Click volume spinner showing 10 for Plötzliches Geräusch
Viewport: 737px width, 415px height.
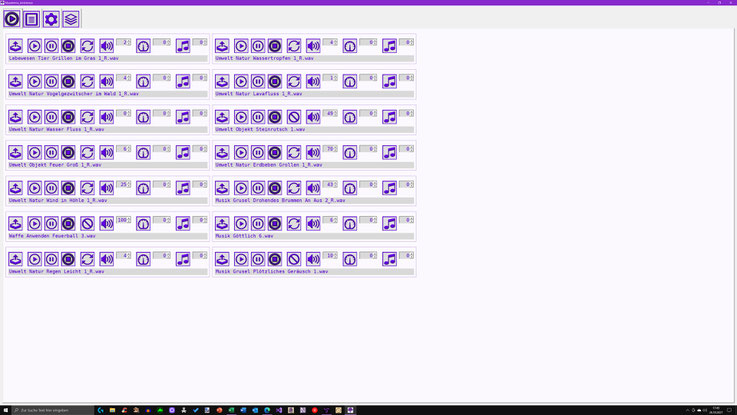[x=330, y=255]
